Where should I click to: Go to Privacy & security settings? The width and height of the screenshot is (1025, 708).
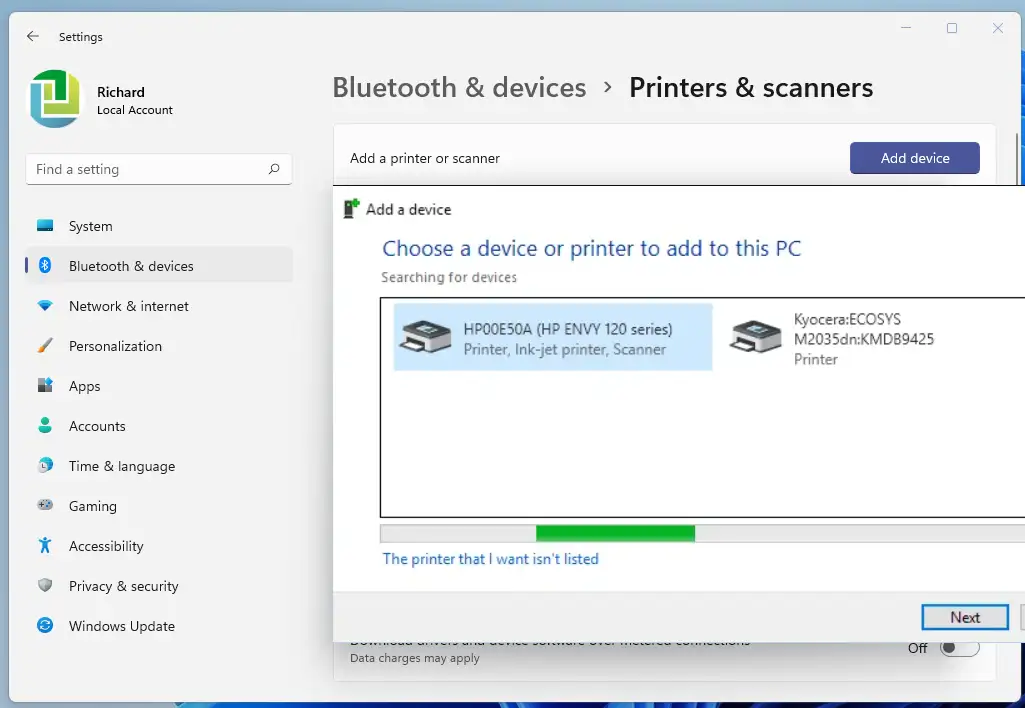pos(159,586)
